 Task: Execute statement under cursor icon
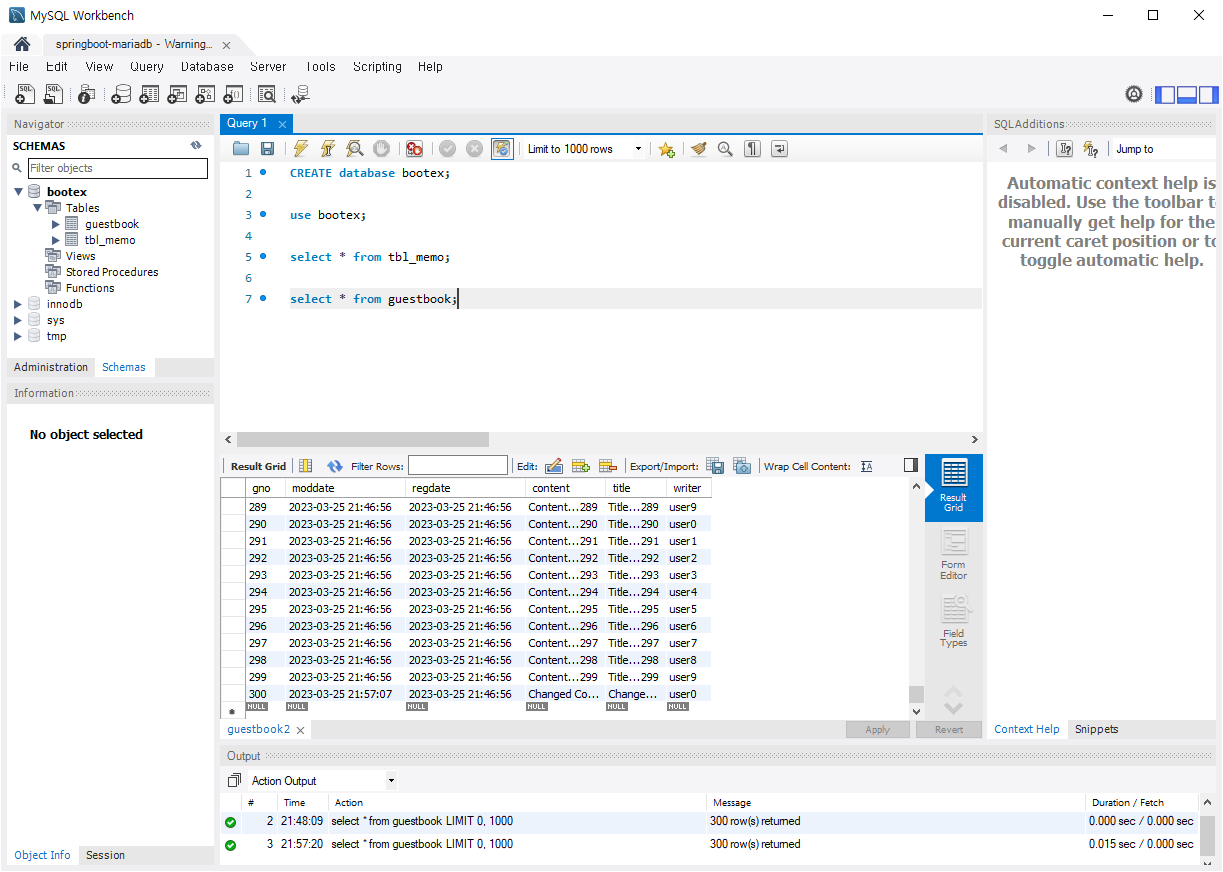[327, 149]
